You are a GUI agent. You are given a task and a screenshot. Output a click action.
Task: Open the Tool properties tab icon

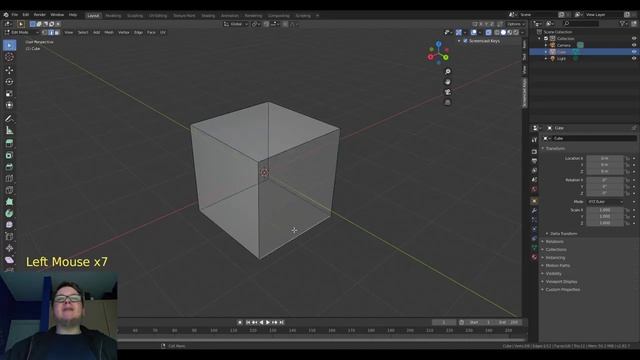point(534,140)
